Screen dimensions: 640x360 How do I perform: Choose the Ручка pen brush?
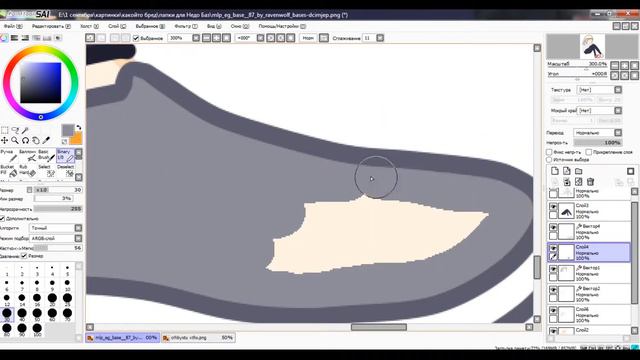pyautogui.click(x=8, y=156)
